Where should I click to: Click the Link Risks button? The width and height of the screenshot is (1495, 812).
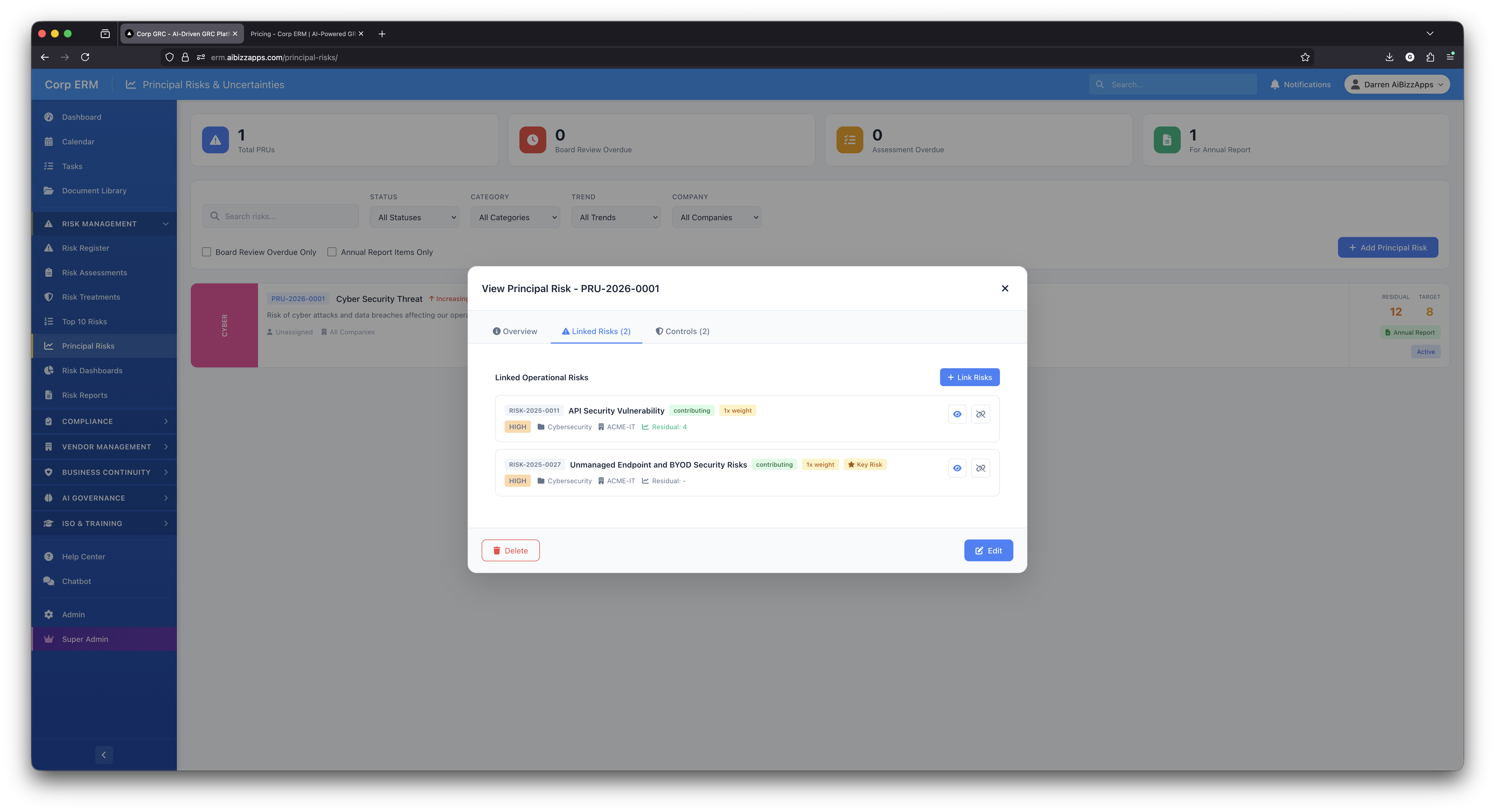tap(969, 377)
